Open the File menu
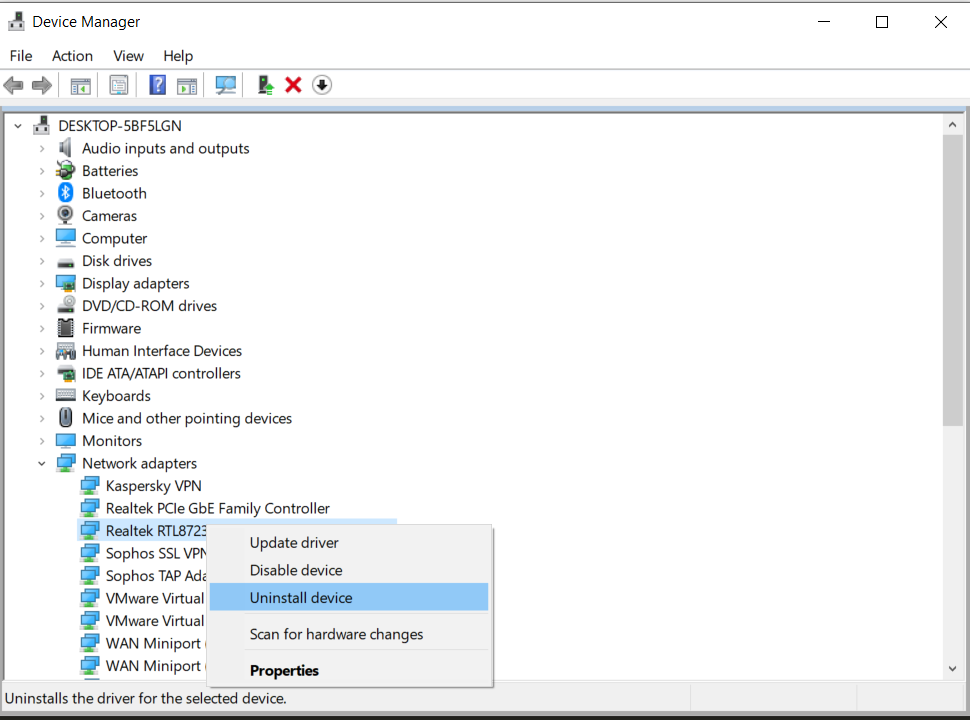This screenshot has height=720, width=970. (21, 56)
